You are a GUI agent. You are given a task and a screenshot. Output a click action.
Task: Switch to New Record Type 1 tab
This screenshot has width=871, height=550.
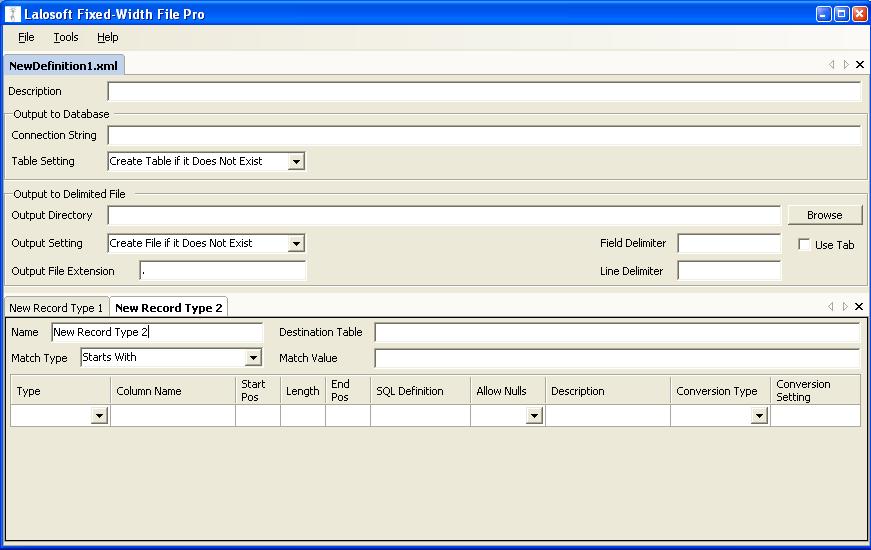pyautogui.click(x=56, y=308)
